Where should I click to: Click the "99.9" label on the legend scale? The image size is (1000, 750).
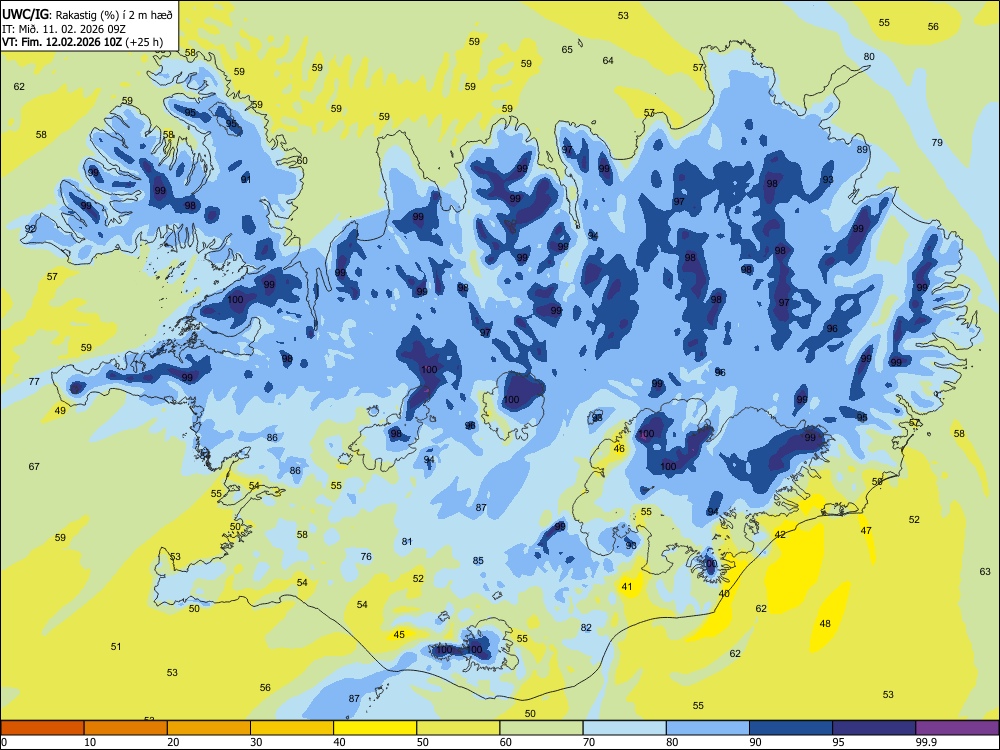(x=926, y=742)
